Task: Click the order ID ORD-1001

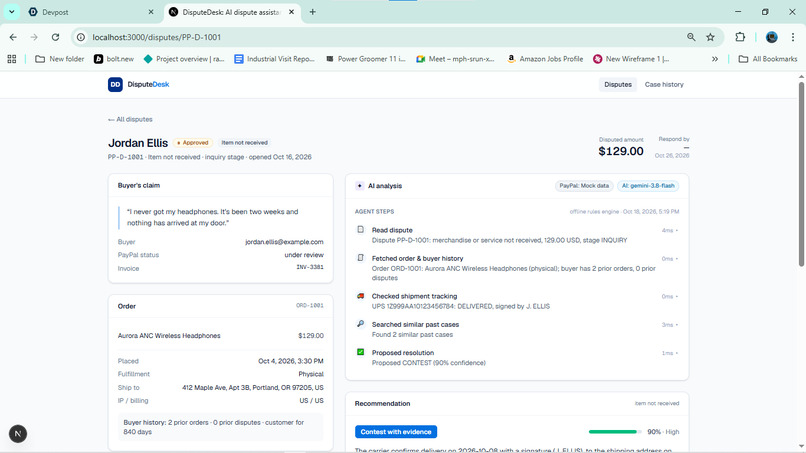Action: coord(310,305)
